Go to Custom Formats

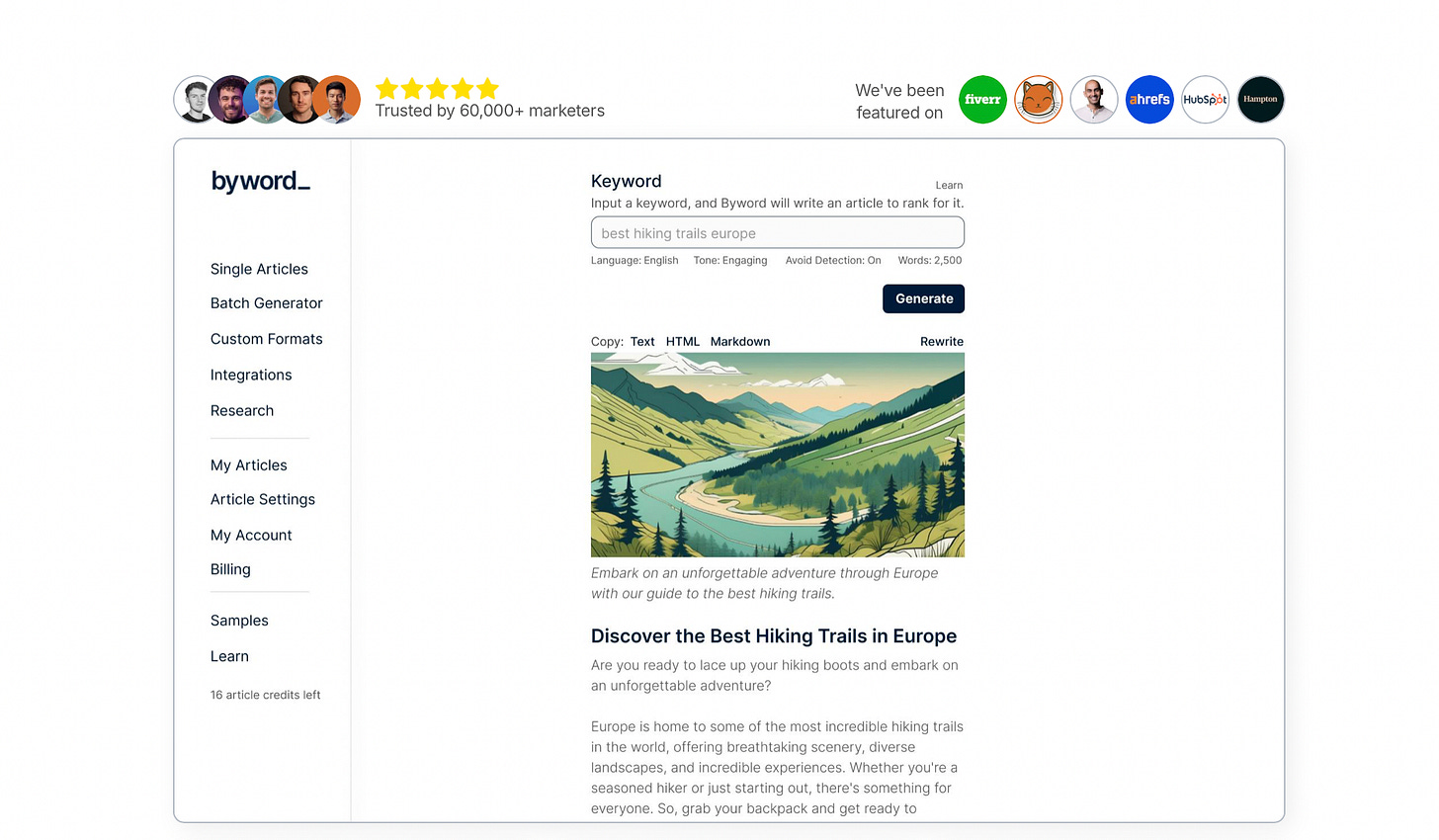tap(267, 339)
